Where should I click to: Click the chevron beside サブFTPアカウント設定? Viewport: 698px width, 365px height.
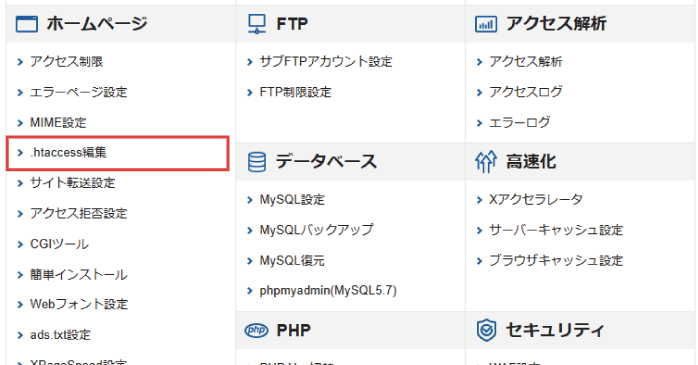(x=250, y=62)
